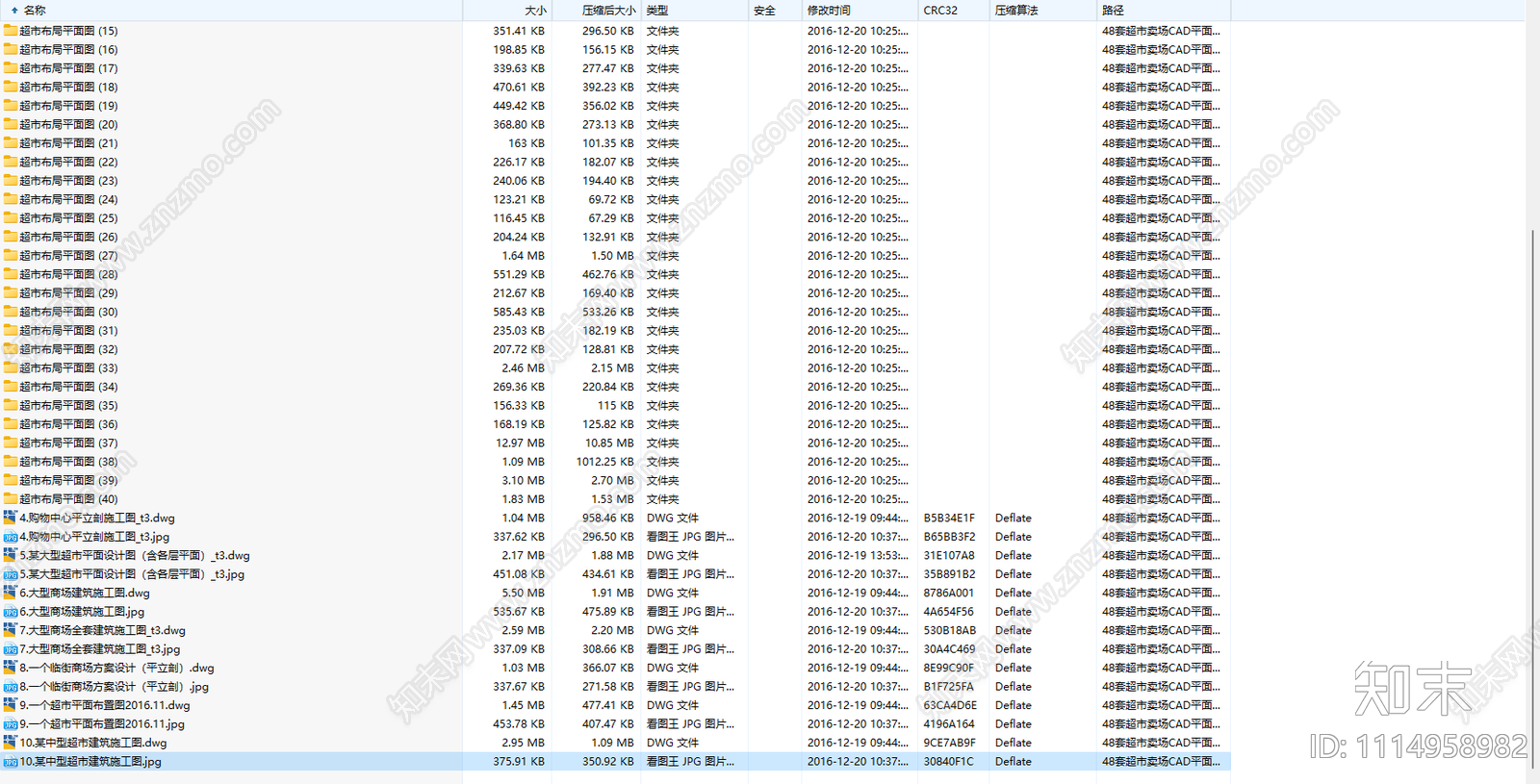Image resolution: width=1540 pixels, height=784 pixels.
Task: Select folder name 超市布局平面图 (16)
Action: click(x=68, y=50)
